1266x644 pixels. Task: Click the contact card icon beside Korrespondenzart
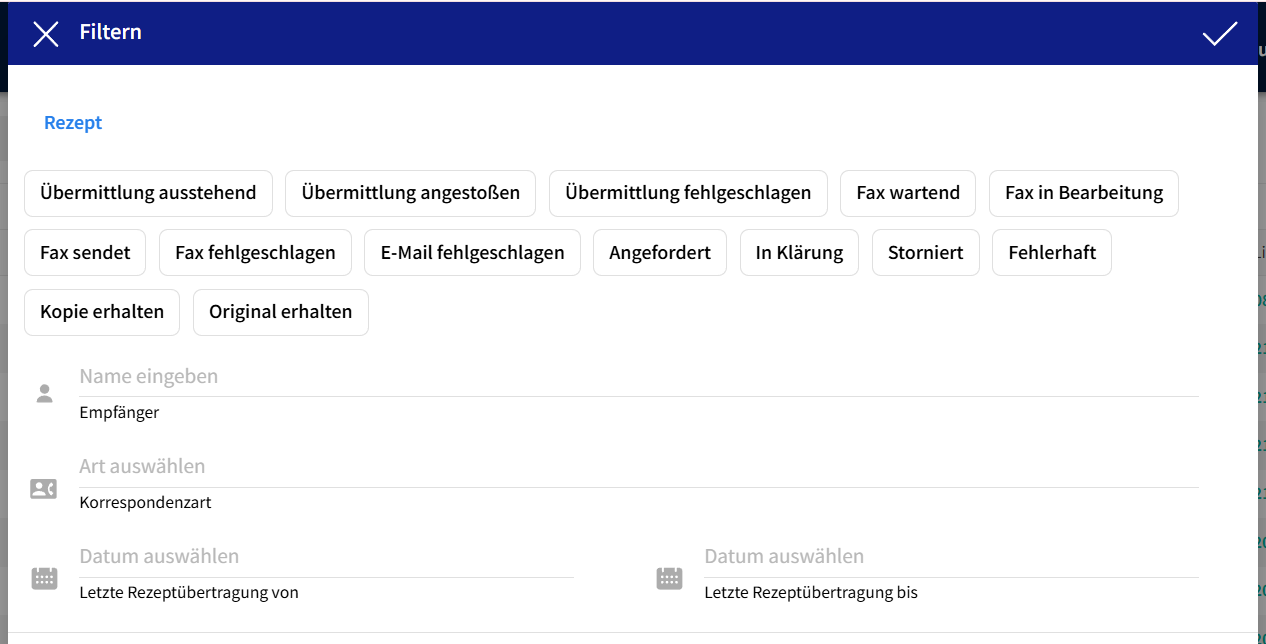tap(44, 489)
